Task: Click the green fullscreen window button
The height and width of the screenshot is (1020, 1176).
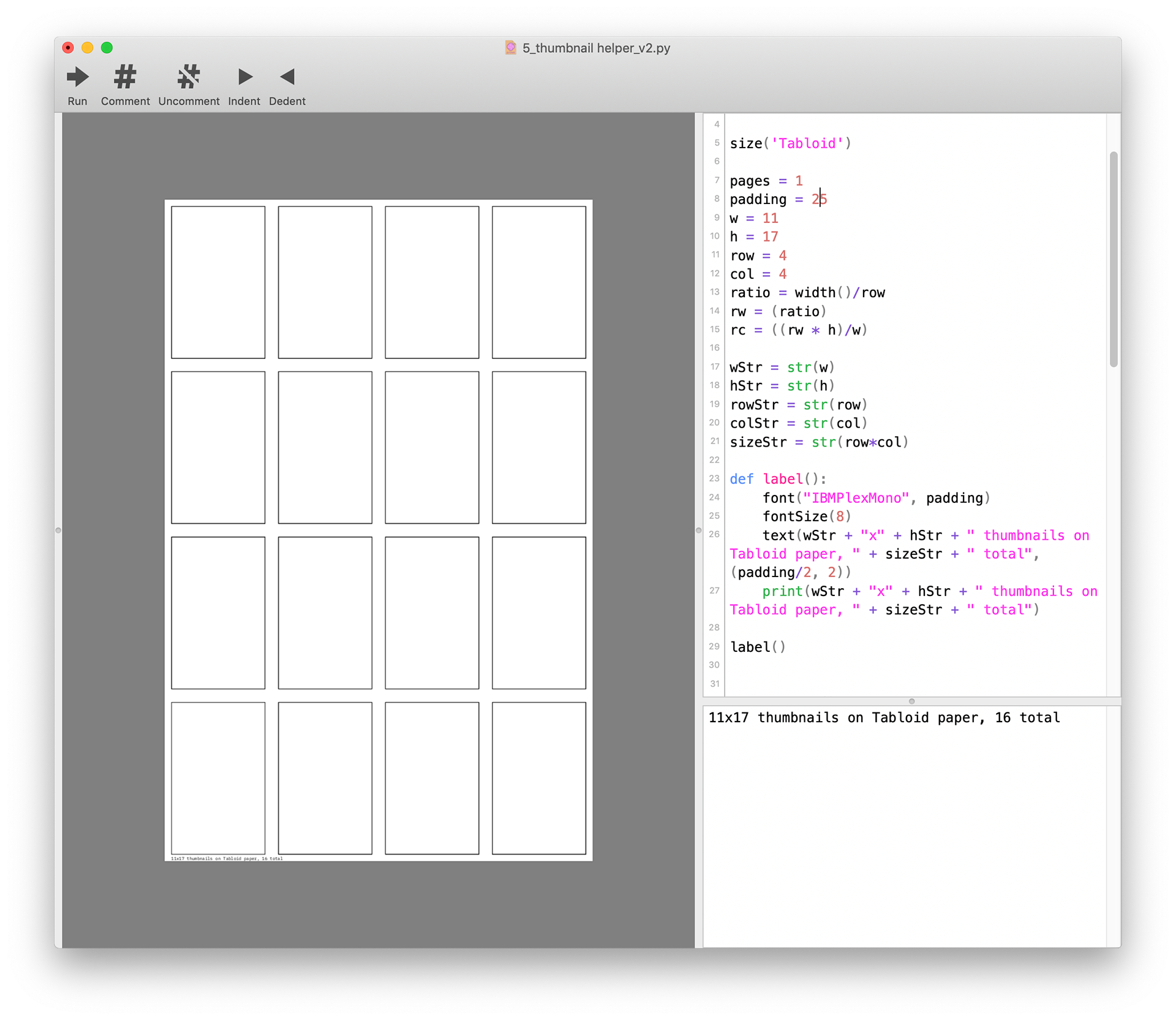Action: pyautogui.click(x=107, y=48)
